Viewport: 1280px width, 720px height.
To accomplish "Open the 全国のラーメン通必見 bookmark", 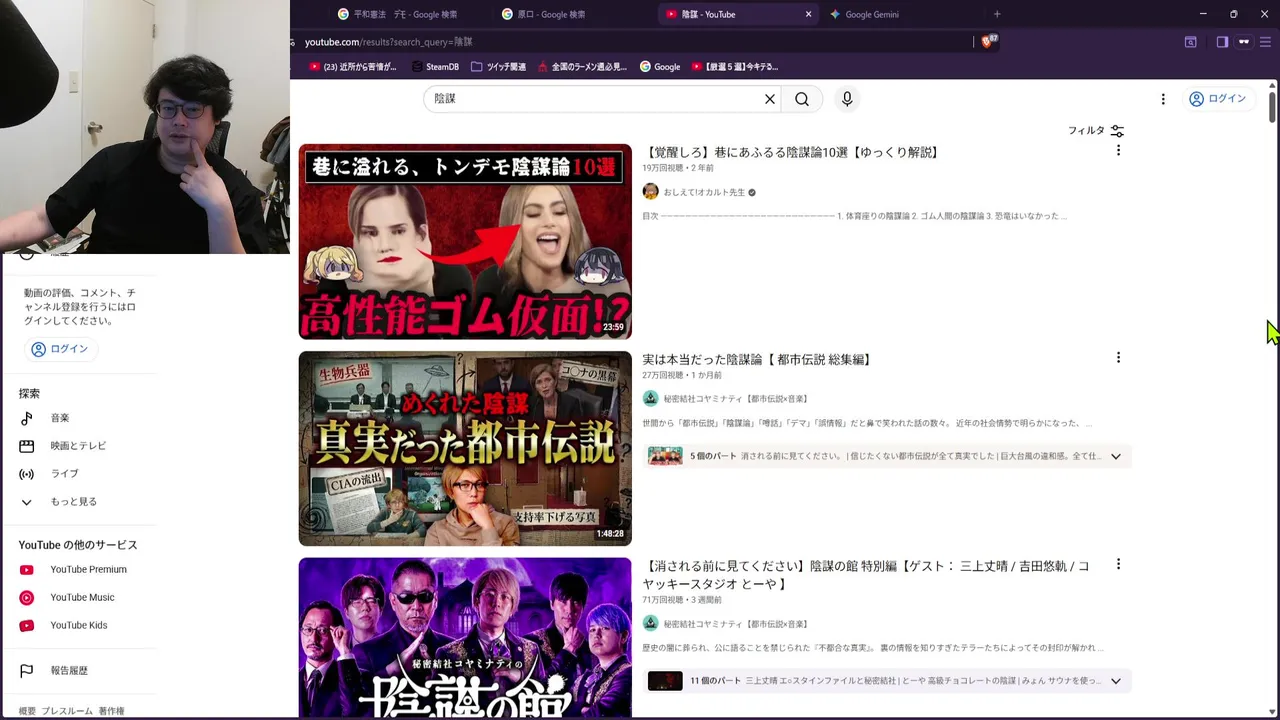I will [582, 67].
